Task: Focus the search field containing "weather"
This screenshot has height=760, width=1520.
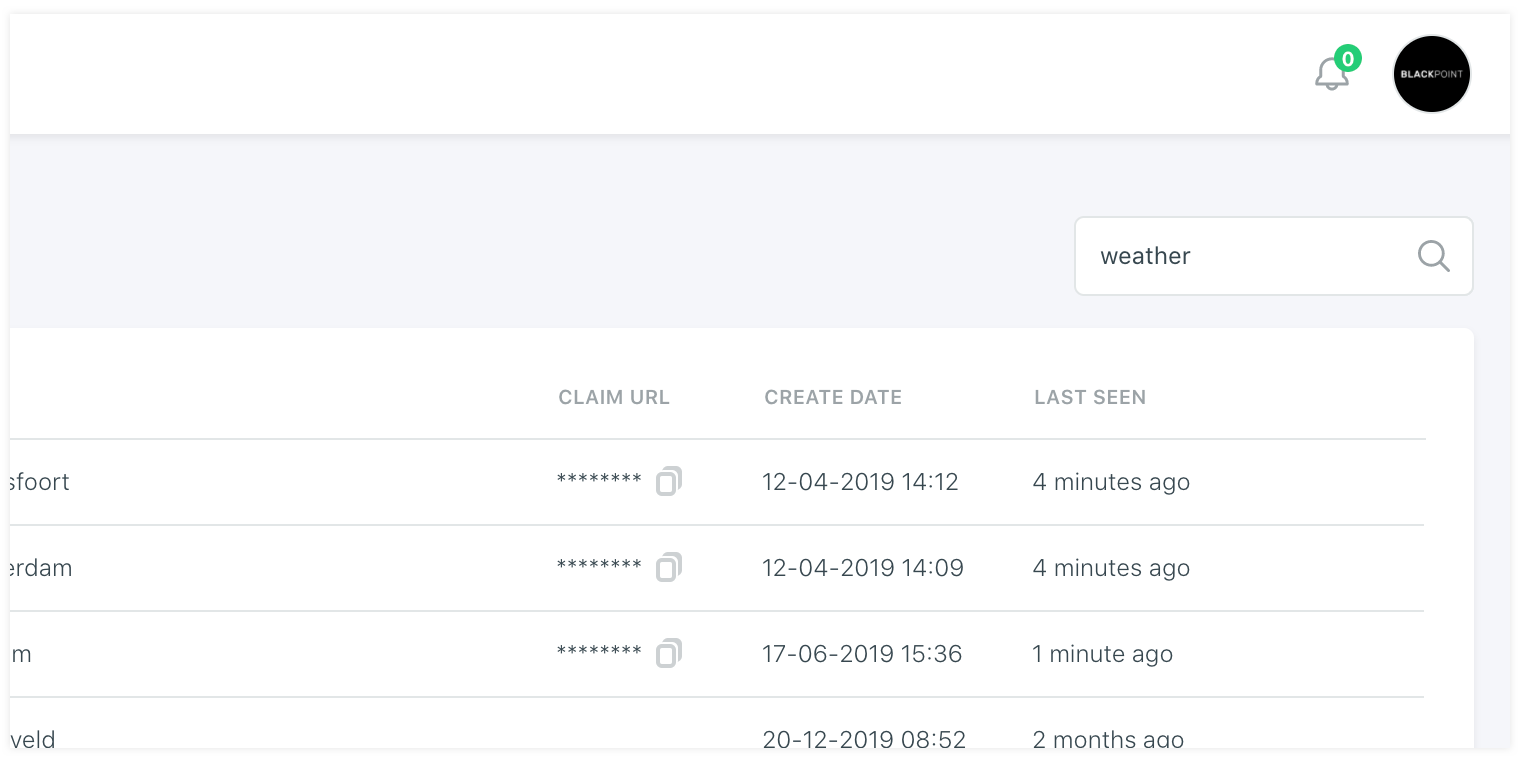Action: coord(1240,256)
